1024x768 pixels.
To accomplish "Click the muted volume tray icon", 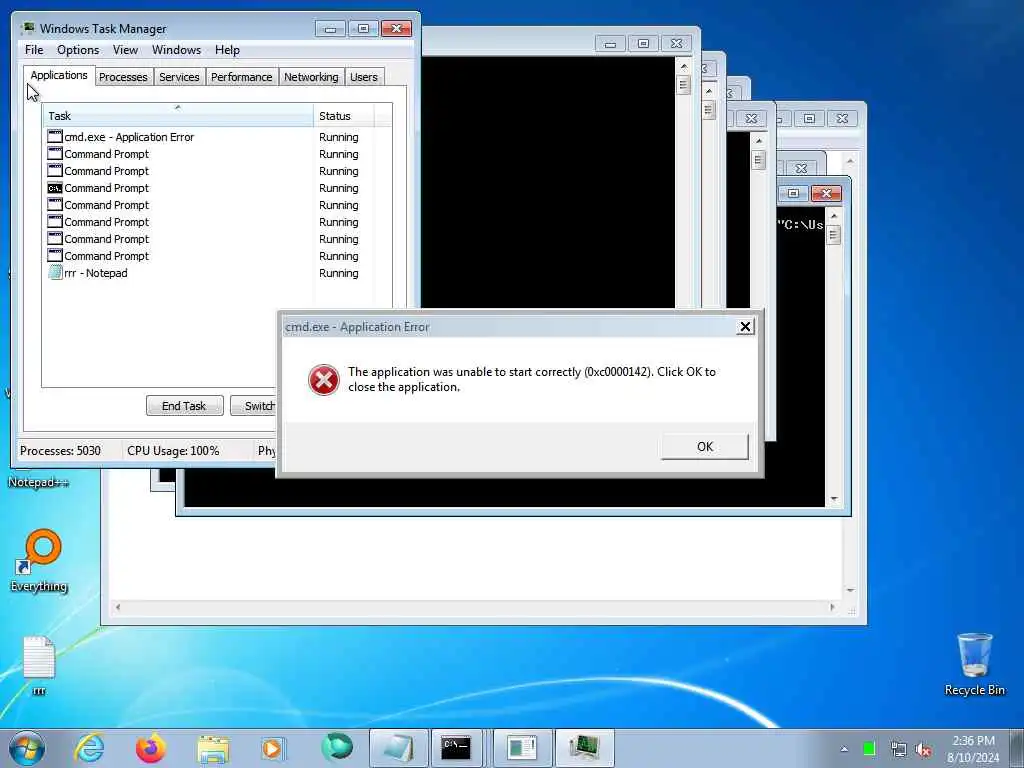I will (x=923, y=749).
